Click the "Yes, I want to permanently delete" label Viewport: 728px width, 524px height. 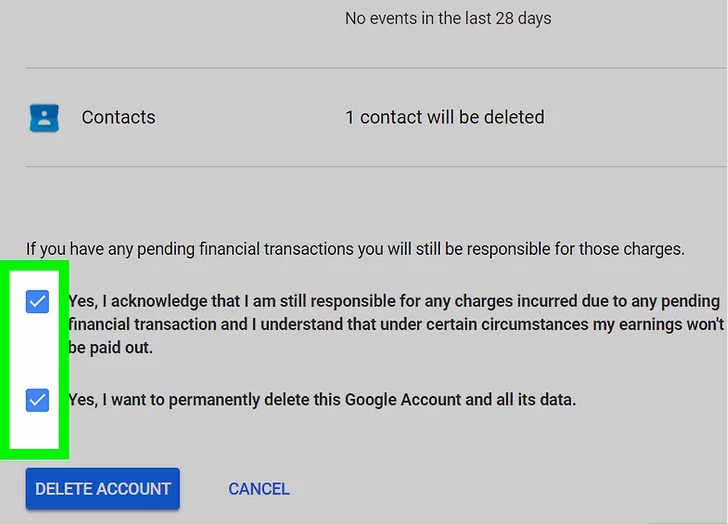(x=322, y=400)
